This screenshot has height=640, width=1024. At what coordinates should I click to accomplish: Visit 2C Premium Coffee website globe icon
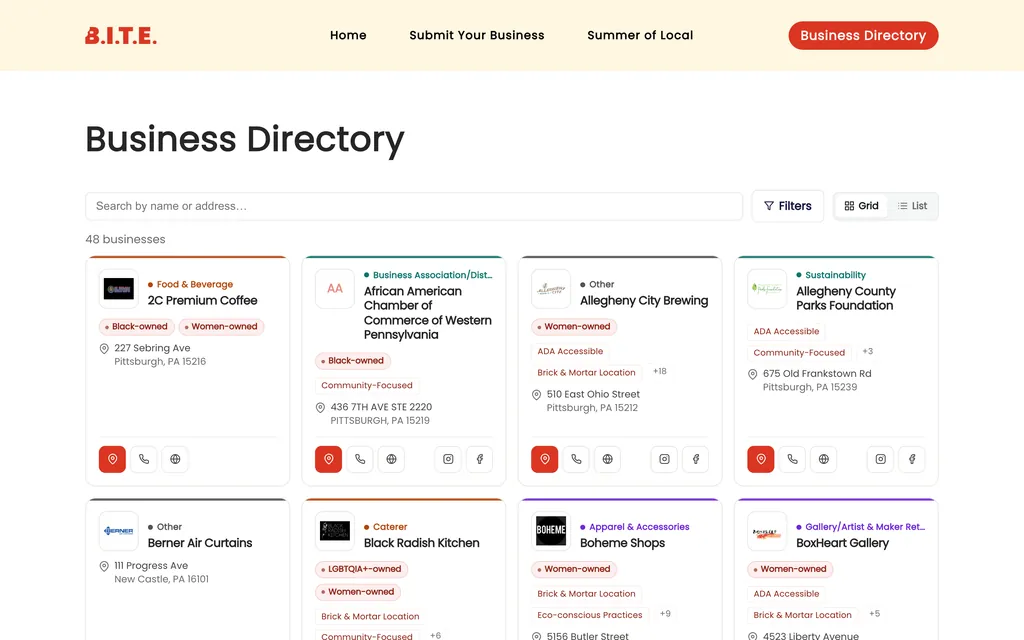175,459
